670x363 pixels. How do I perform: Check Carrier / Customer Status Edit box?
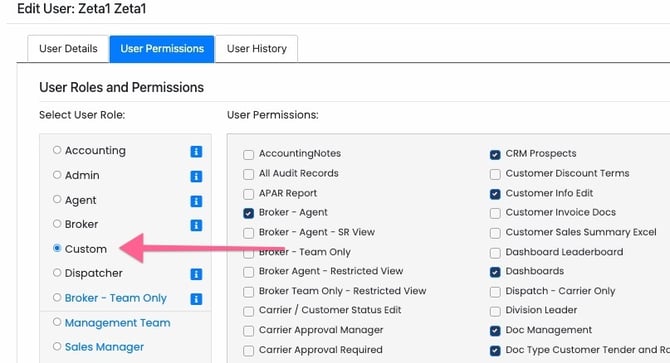[248, 311]
